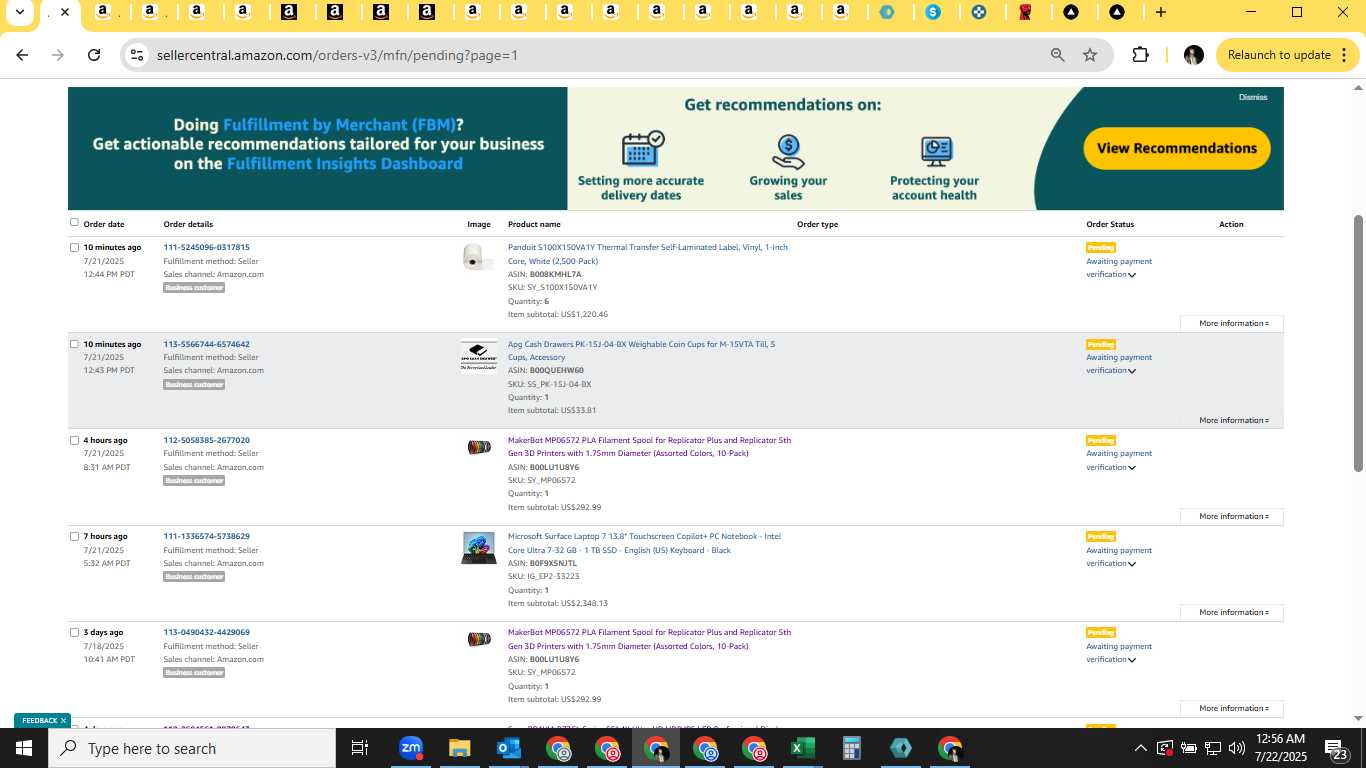Click the volume speaker tray icon
Screen dimensions: 1366x768
click(x=1237, y=748)
